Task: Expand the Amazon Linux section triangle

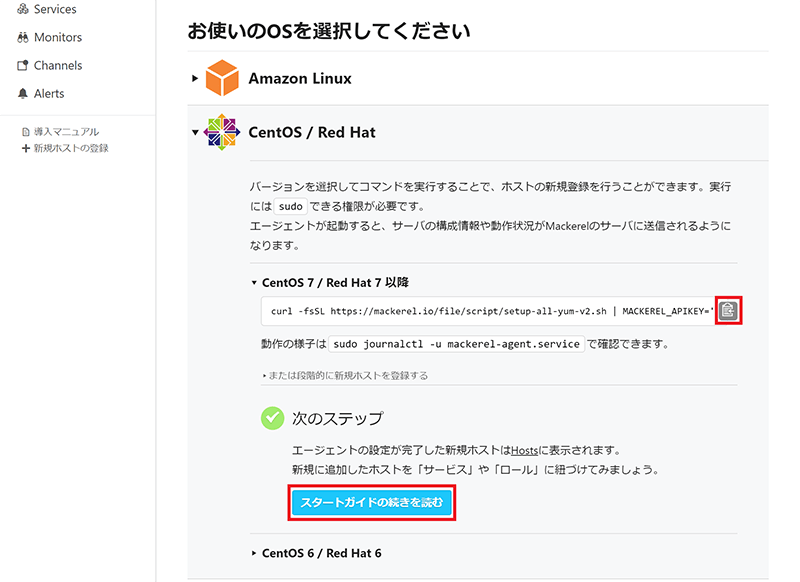Action: [x=195, y=78]
